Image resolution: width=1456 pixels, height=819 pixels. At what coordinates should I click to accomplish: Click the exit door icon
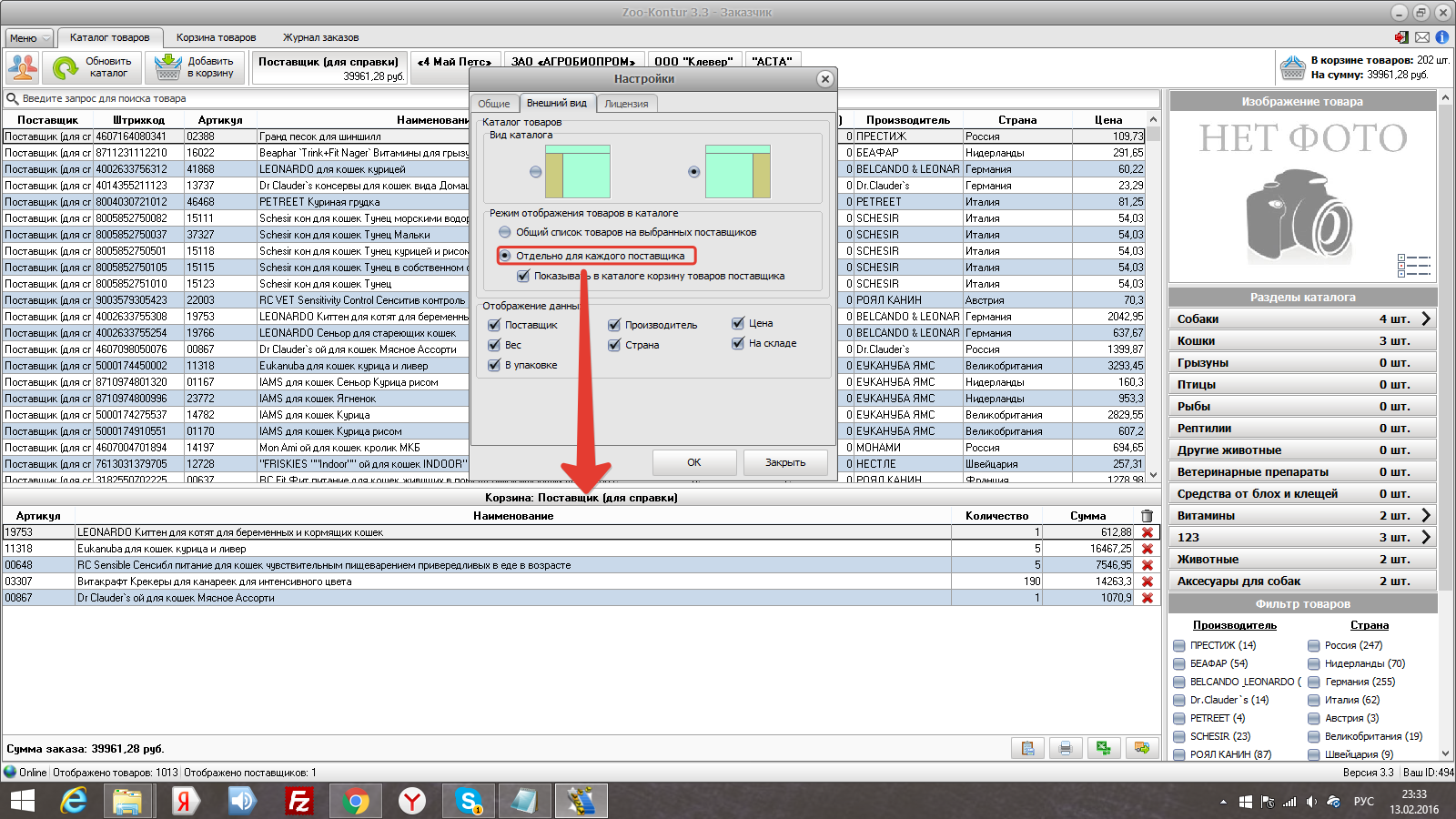1401,37
